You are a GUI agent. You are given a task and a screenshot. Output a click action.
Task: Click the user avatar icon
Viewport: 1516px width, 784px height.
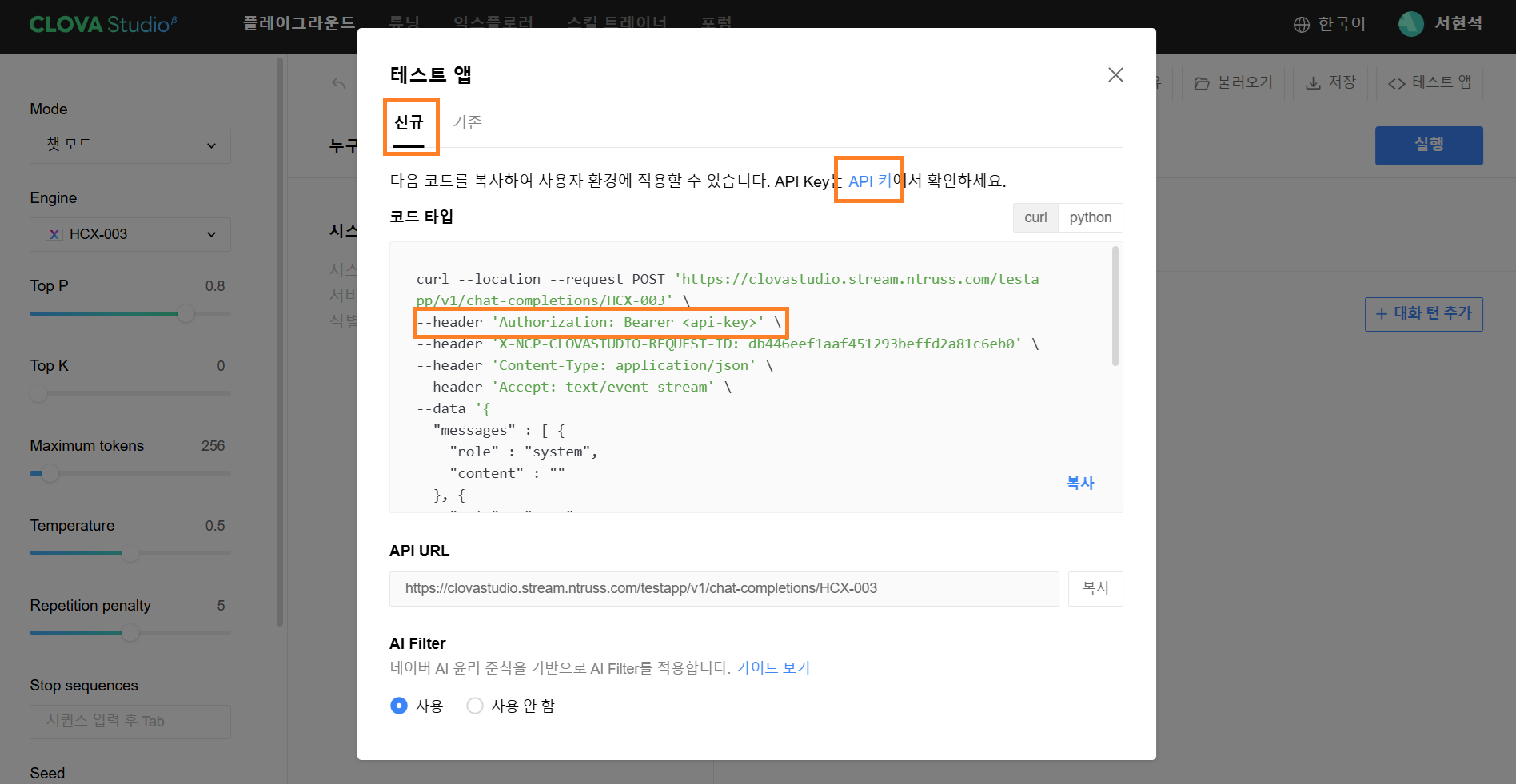pos(1411,24)
